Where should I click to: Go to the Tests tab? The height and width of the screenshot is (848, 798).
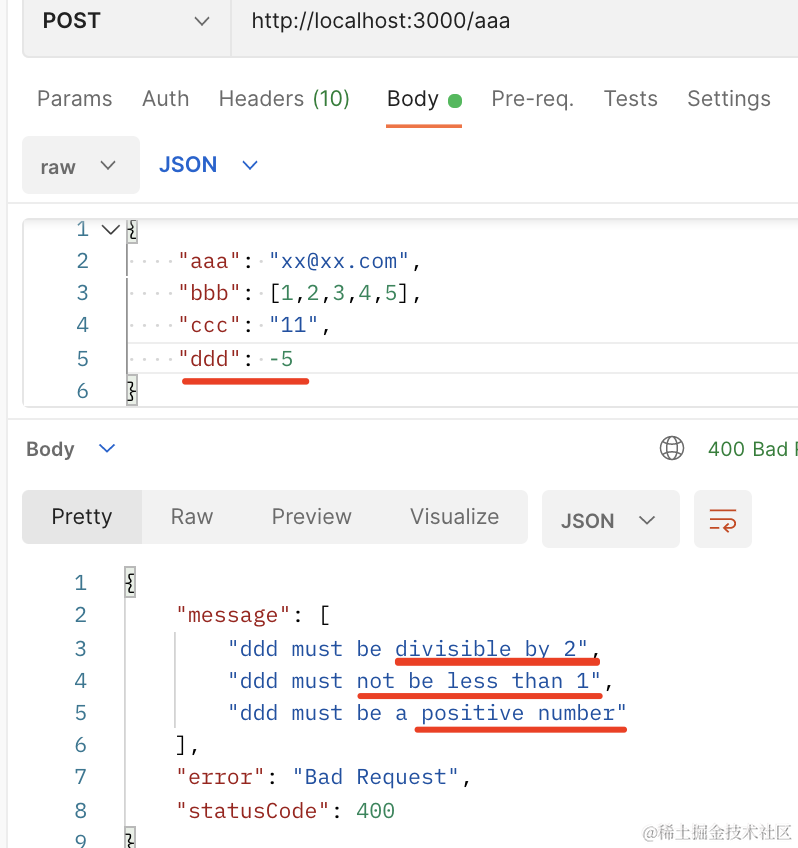(x=630, y=99)
